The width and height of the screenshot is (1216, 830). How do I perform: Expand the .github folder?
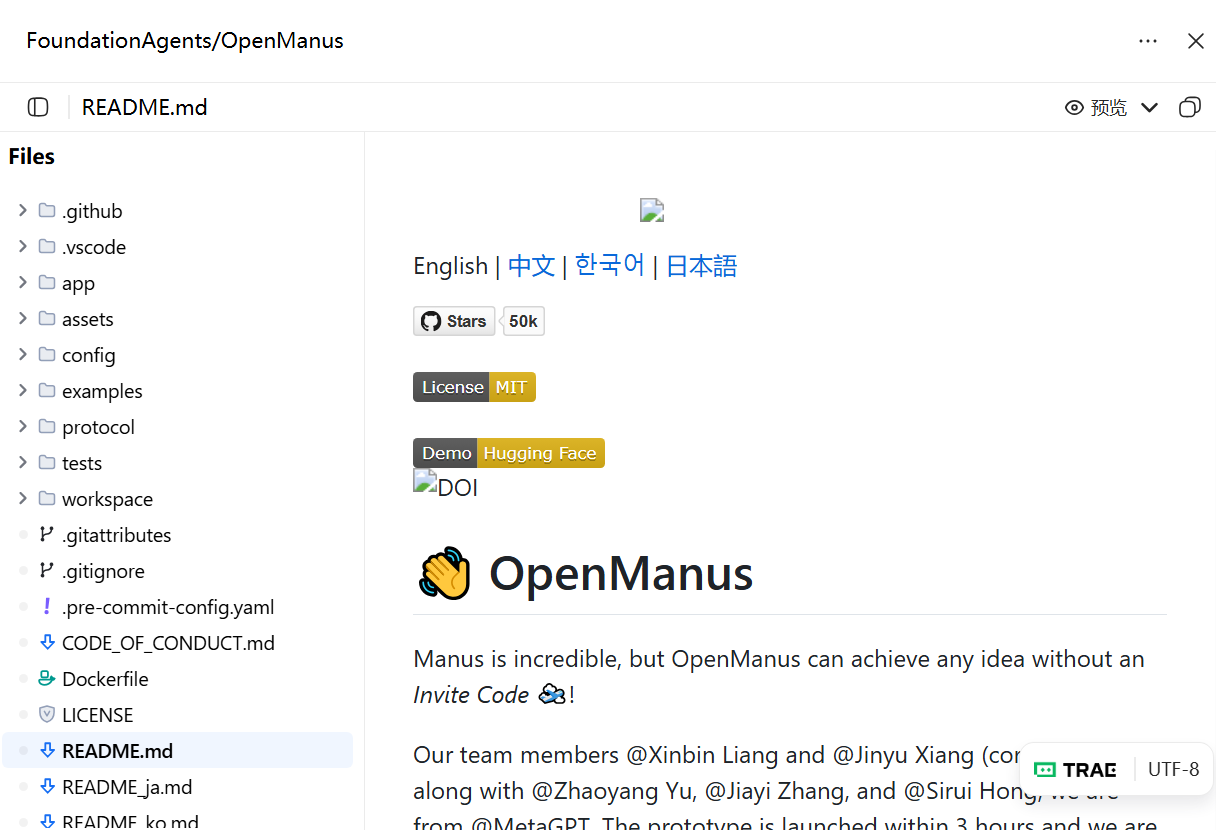(x=23, y=211)
